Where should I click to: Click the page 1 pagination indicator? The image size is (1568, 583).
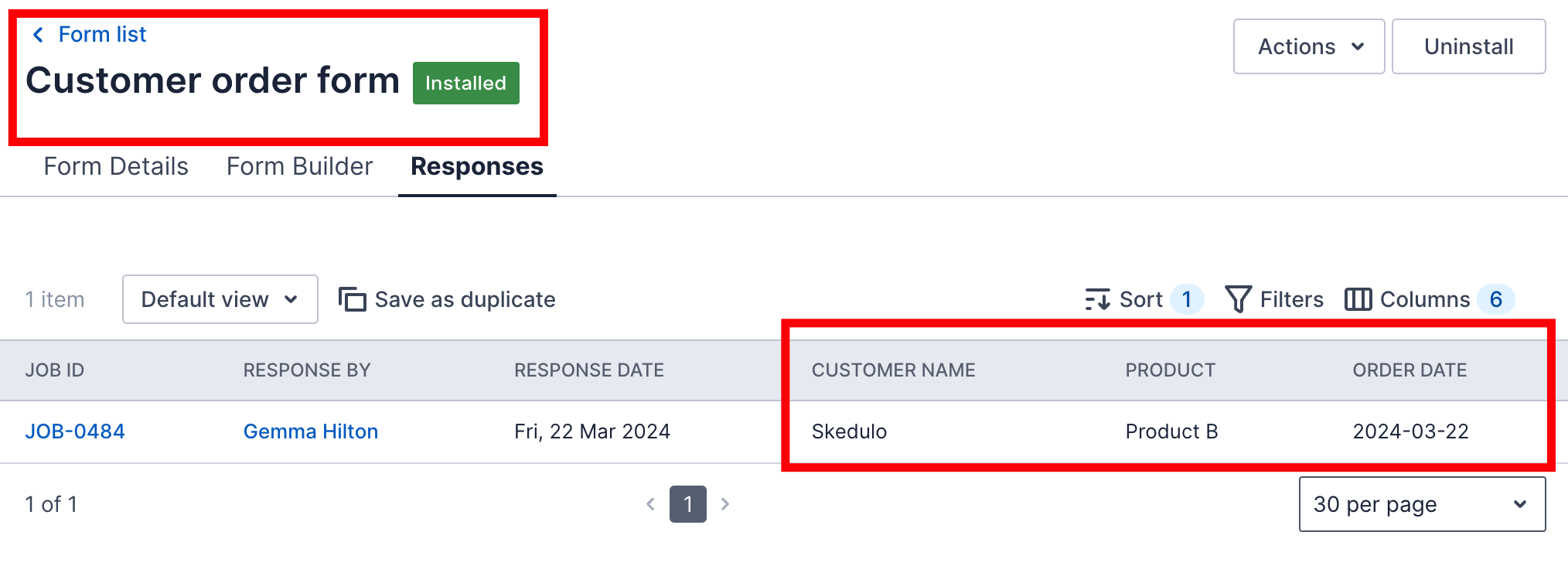tap(687, 504)
